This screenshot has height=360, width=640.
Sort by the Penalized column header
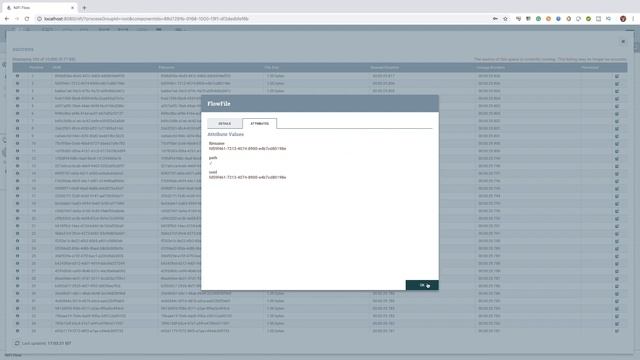[590, 67]
